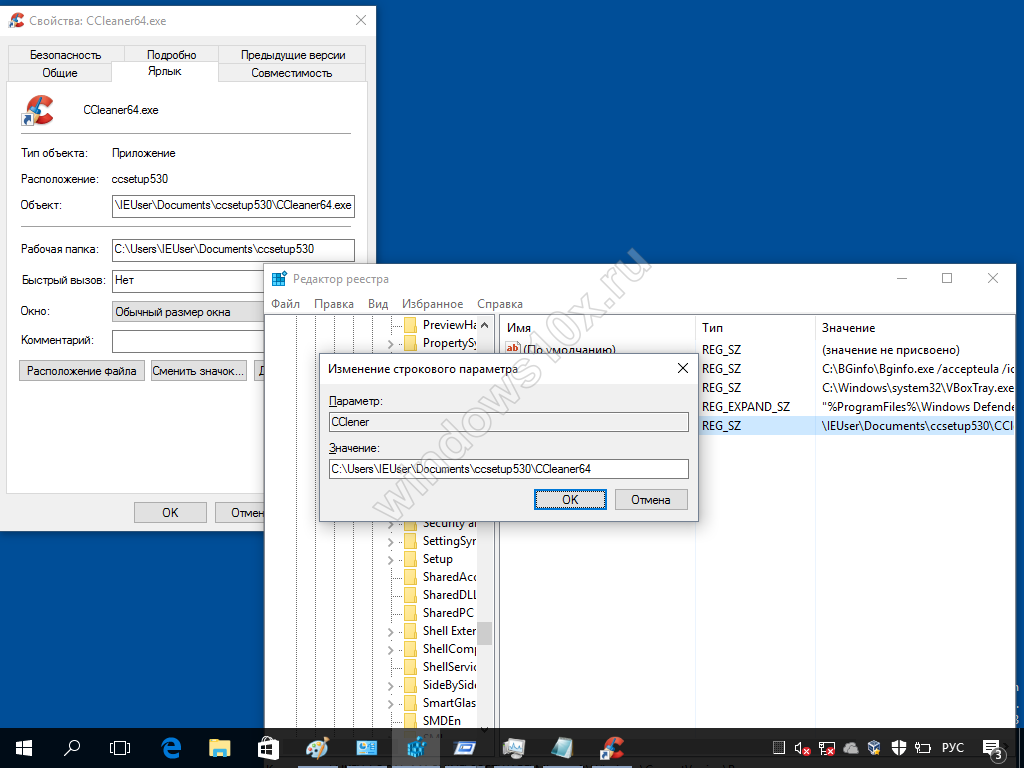The height and width of the screenshot is (768, 1024).
Task: Switch to the Совместимость tab
Action: click(291, 73)
